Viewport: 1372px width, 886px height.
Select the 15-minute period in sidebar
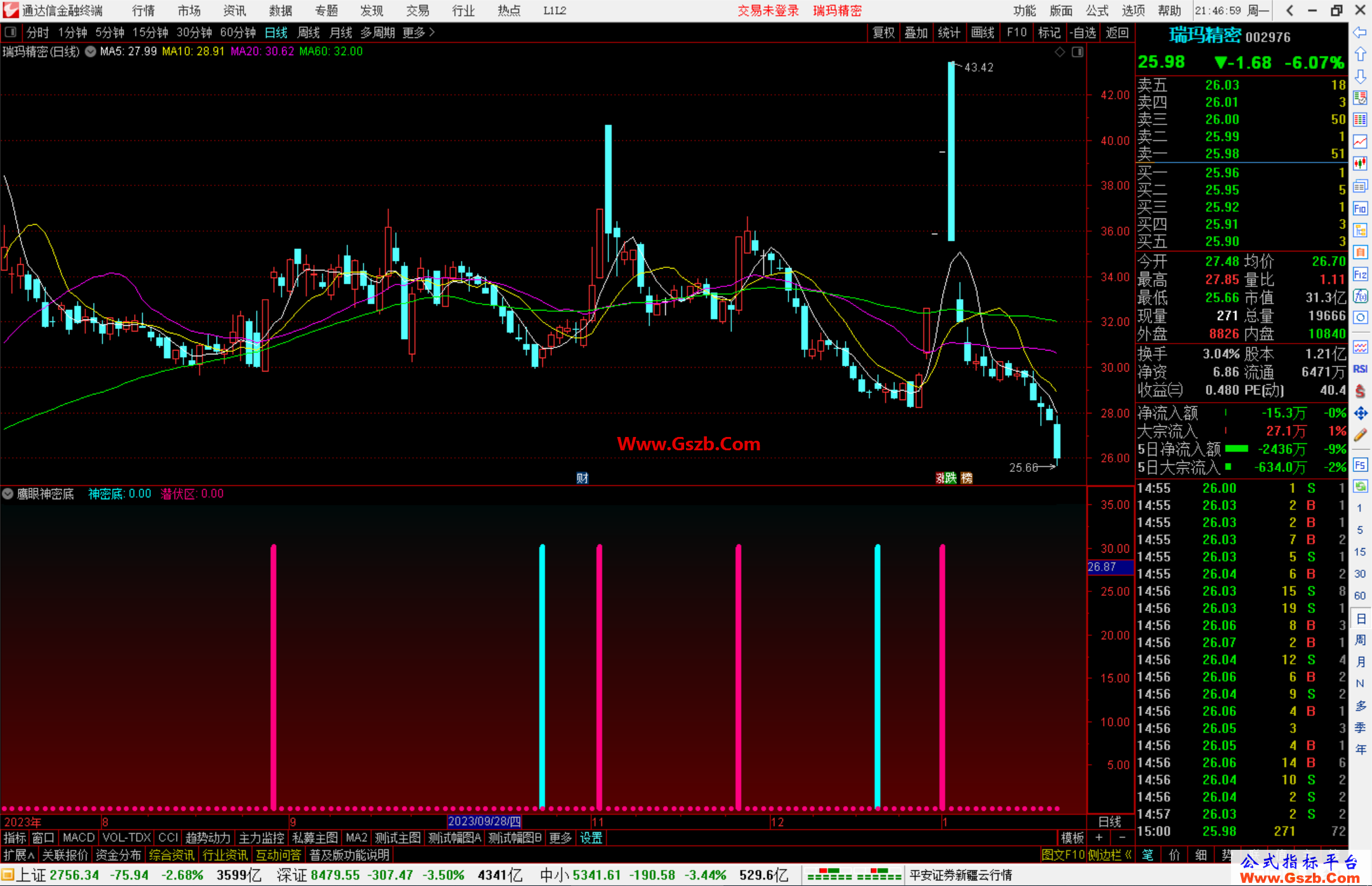tap(1359, 552)
